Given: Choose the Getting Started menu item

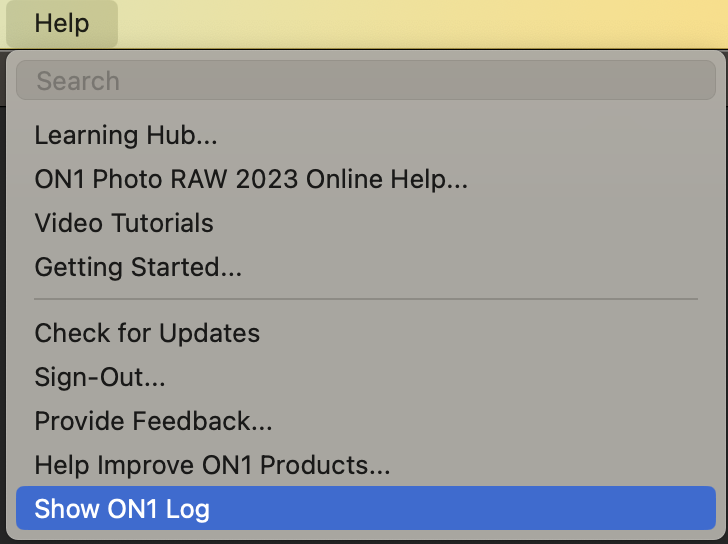Looking at the screenshot, I should click(x=138, y=267).
